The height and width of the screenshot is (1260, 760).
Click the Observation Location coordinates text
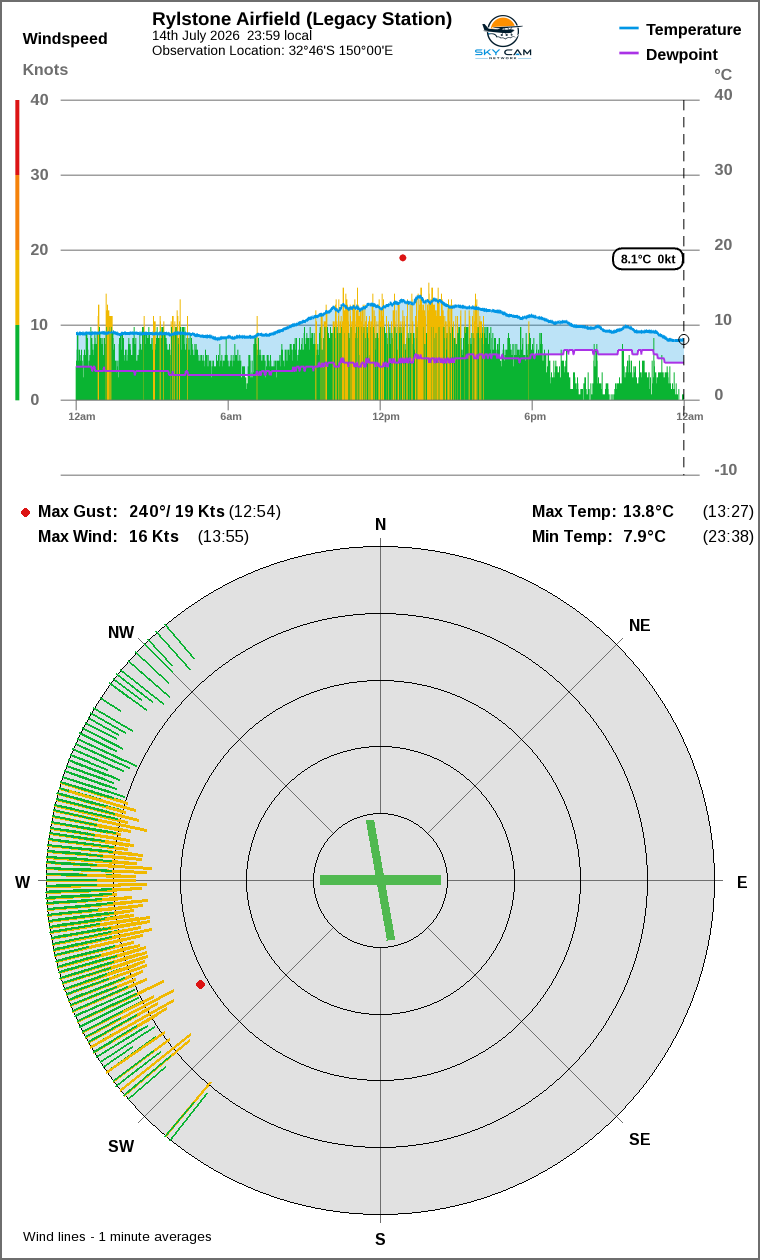272,50
